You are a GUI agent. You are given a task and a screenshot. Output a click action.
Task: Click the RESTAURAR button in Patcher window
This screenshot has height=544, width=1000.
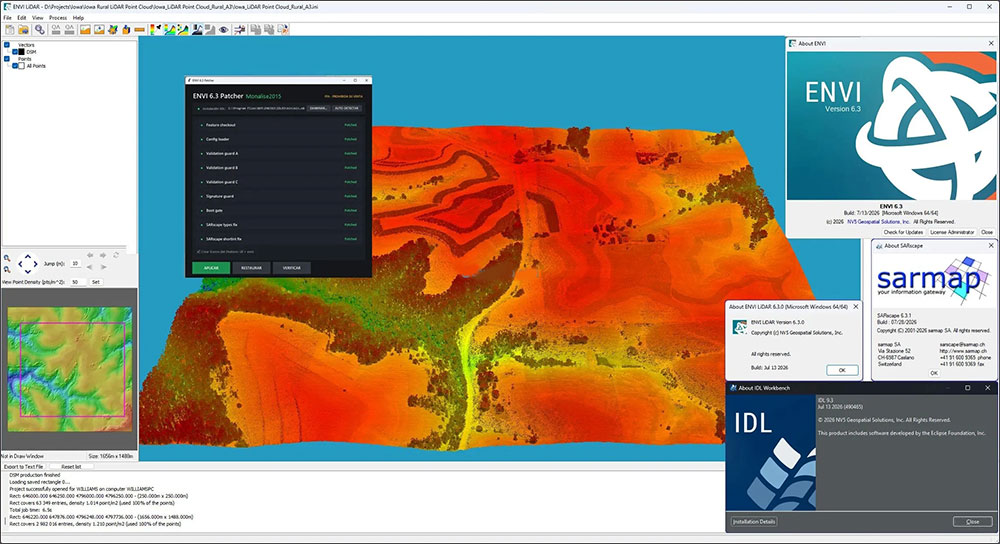tap(251, 268)
